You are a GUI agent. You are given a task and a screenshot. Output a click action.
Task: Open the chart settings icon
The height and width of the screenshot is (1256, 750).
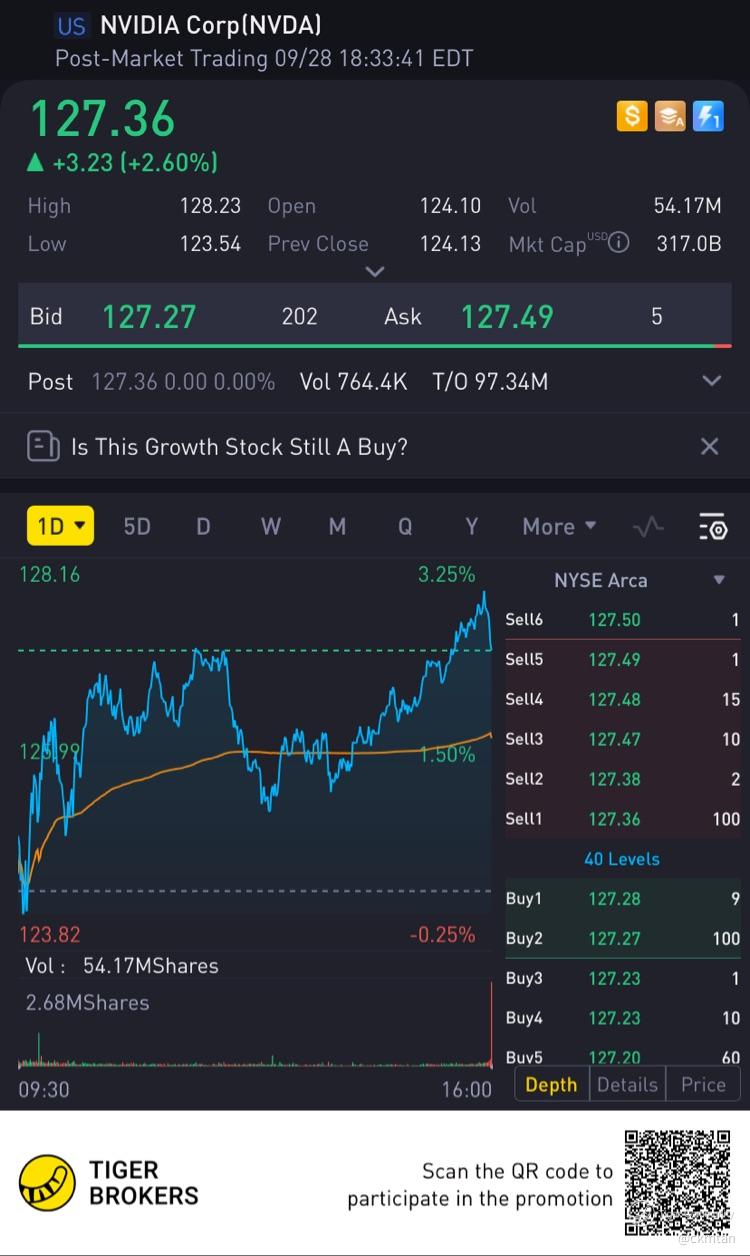[x=712, y=526]
